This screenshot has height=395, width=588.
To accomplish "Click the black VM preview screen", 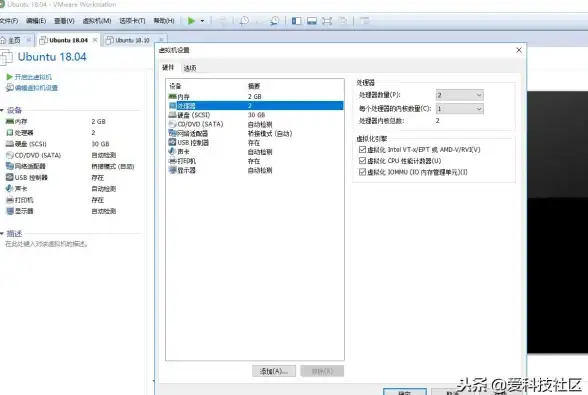I will (x=557, y=222).
